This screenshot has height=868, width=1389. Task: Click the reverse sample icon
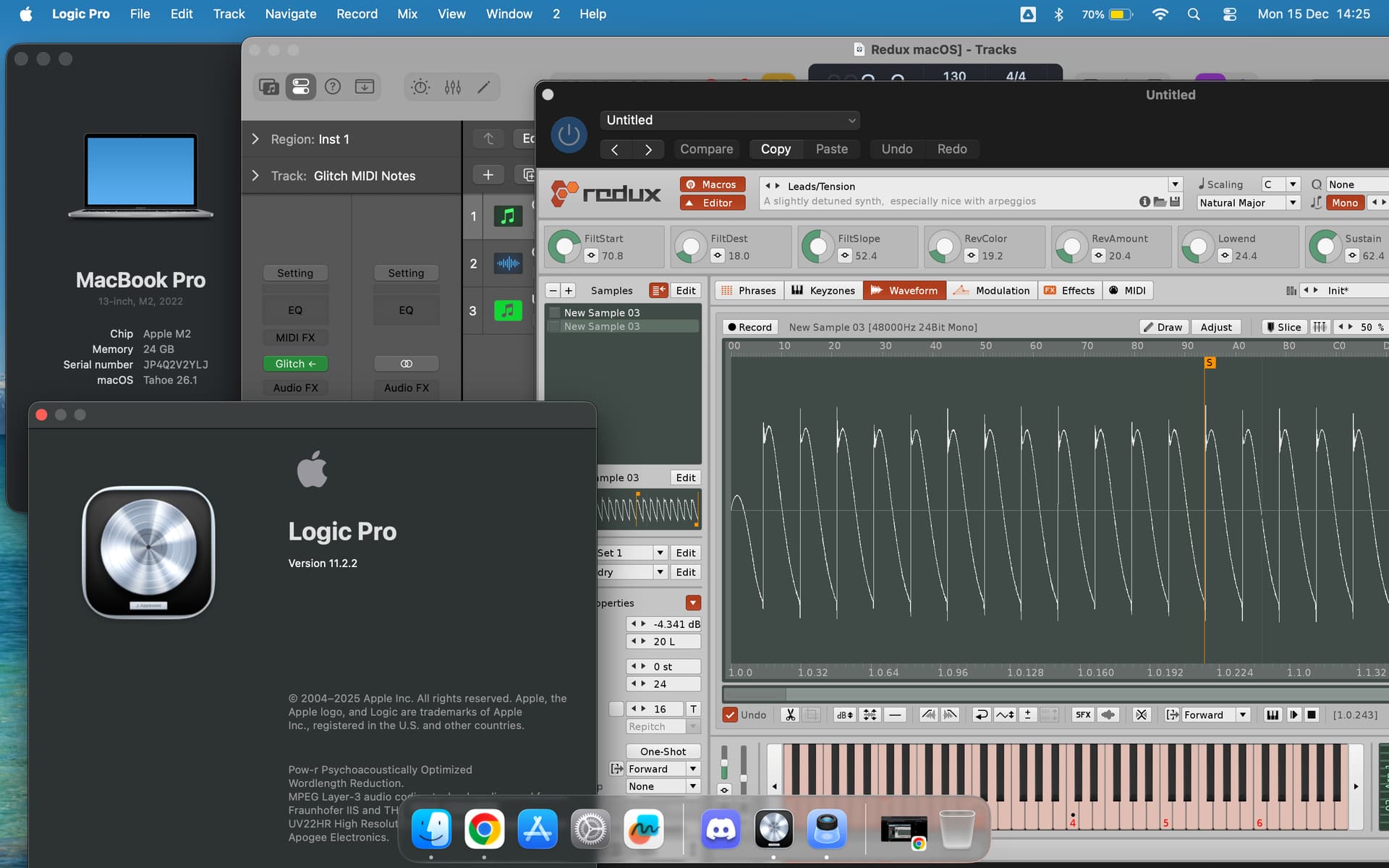pyautogui.click(x=981, y=715)
